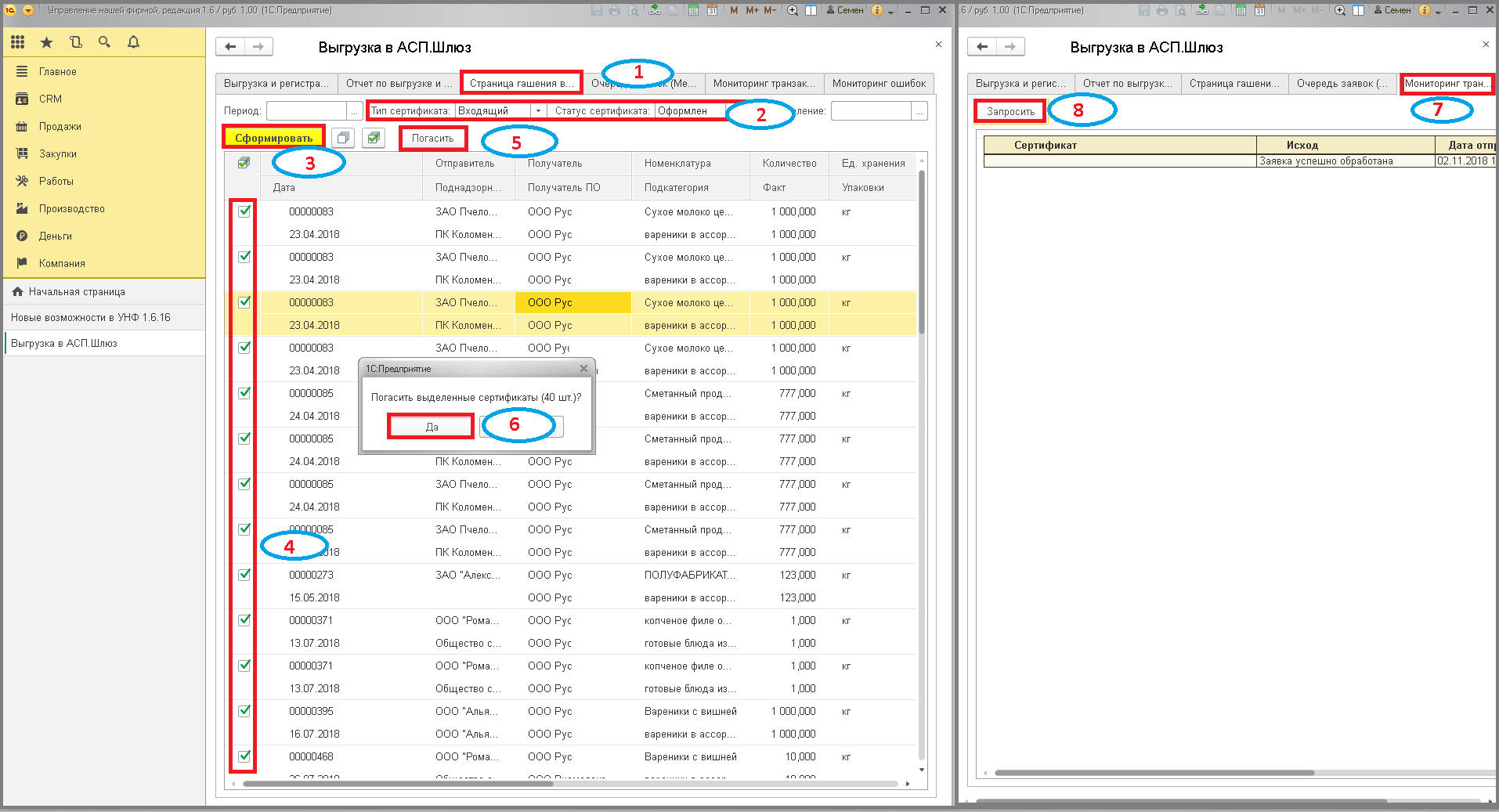Open Мониторинг ошибок tab
The image size is (1499, 812).
coord(879,84)
